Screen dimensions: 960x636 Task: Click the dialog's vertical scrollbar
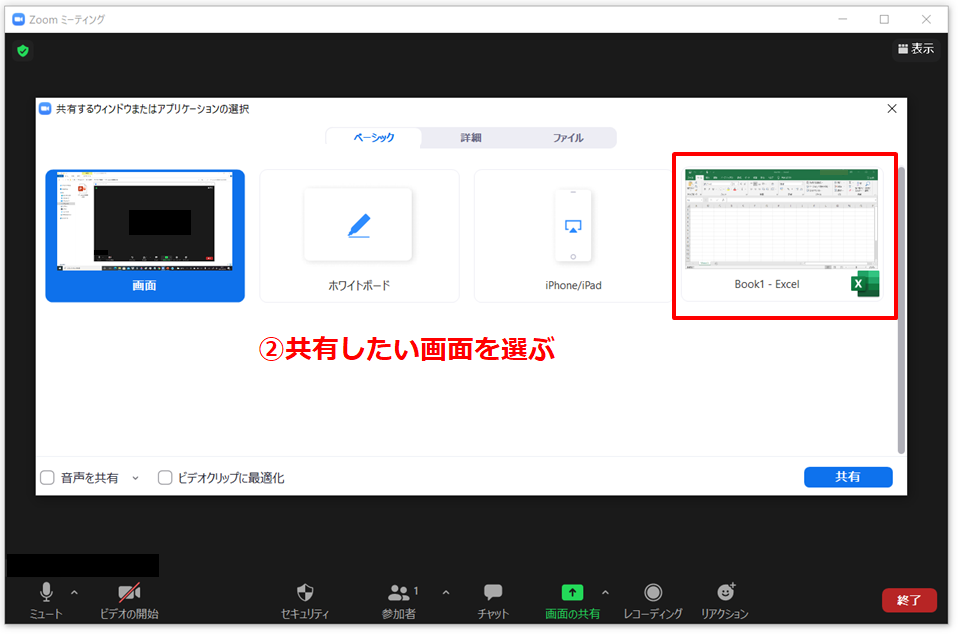pyautogui.click(x=901, y=309)
